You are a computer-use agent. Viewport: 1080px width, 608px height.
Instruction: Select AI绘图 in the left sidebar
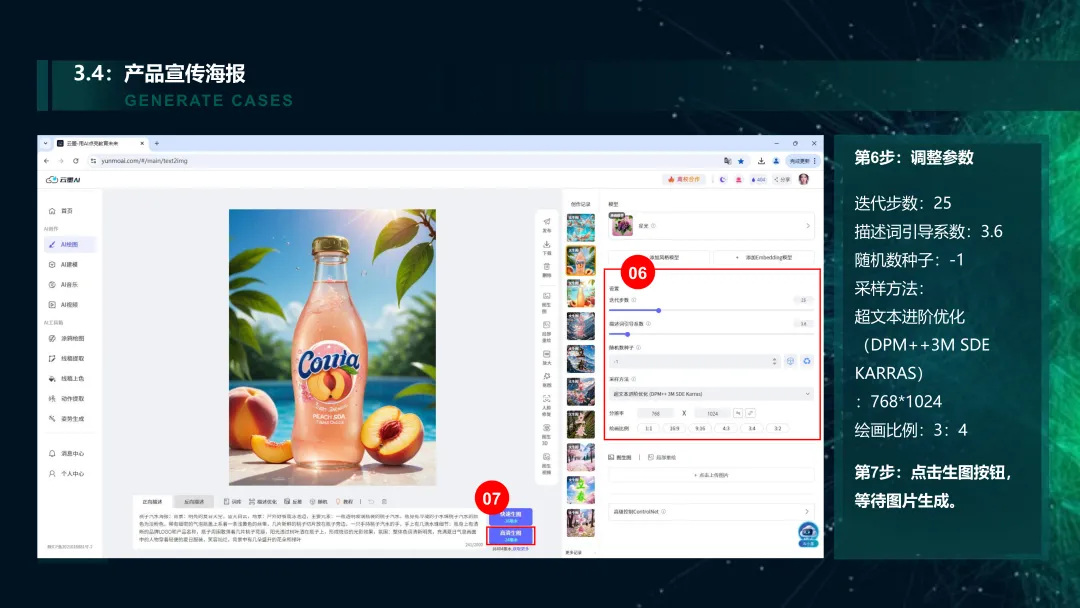[x=70, y=244]
